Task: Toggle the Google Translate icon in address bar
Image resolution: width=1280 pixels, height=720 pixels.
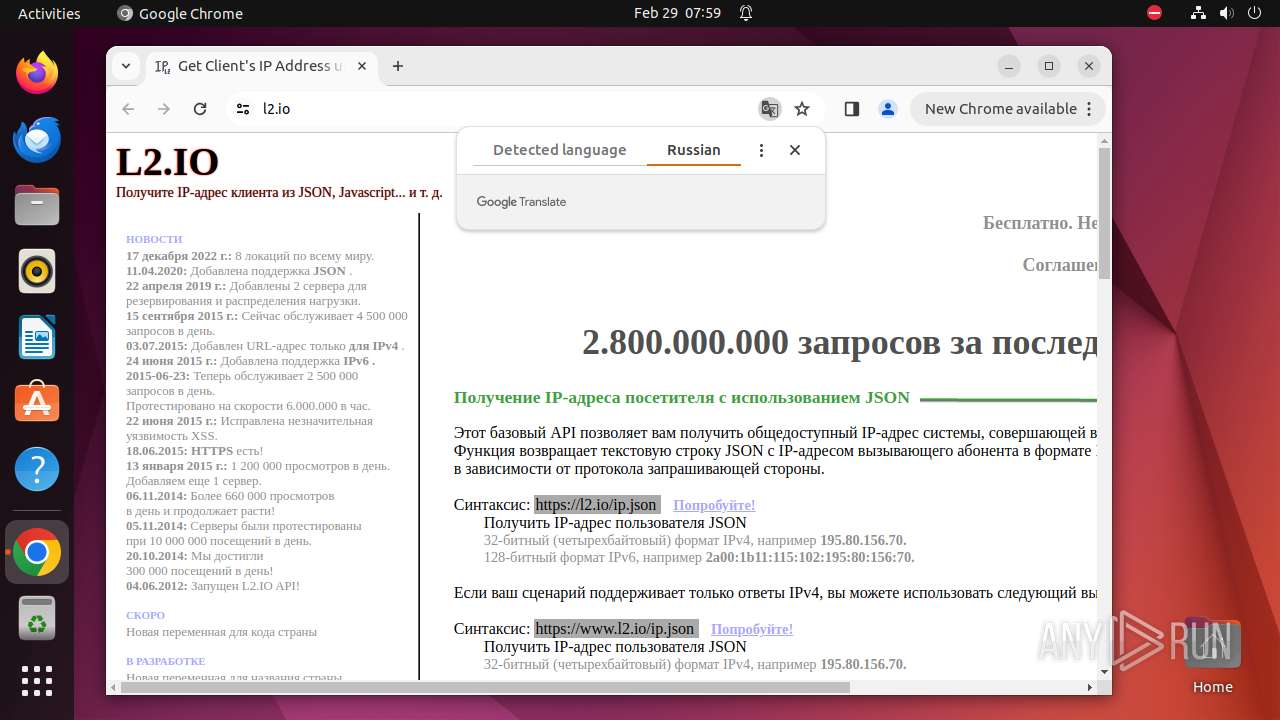Action: (769, 109)
